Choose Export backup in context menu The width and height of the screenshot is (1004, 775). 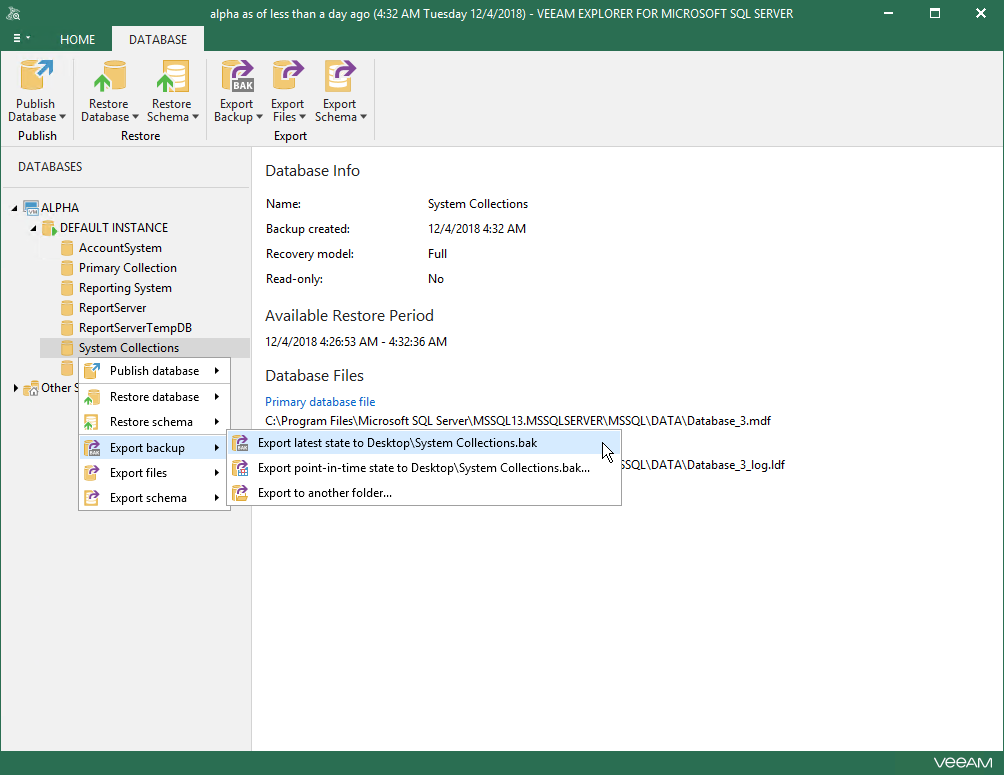pos(154,448)
